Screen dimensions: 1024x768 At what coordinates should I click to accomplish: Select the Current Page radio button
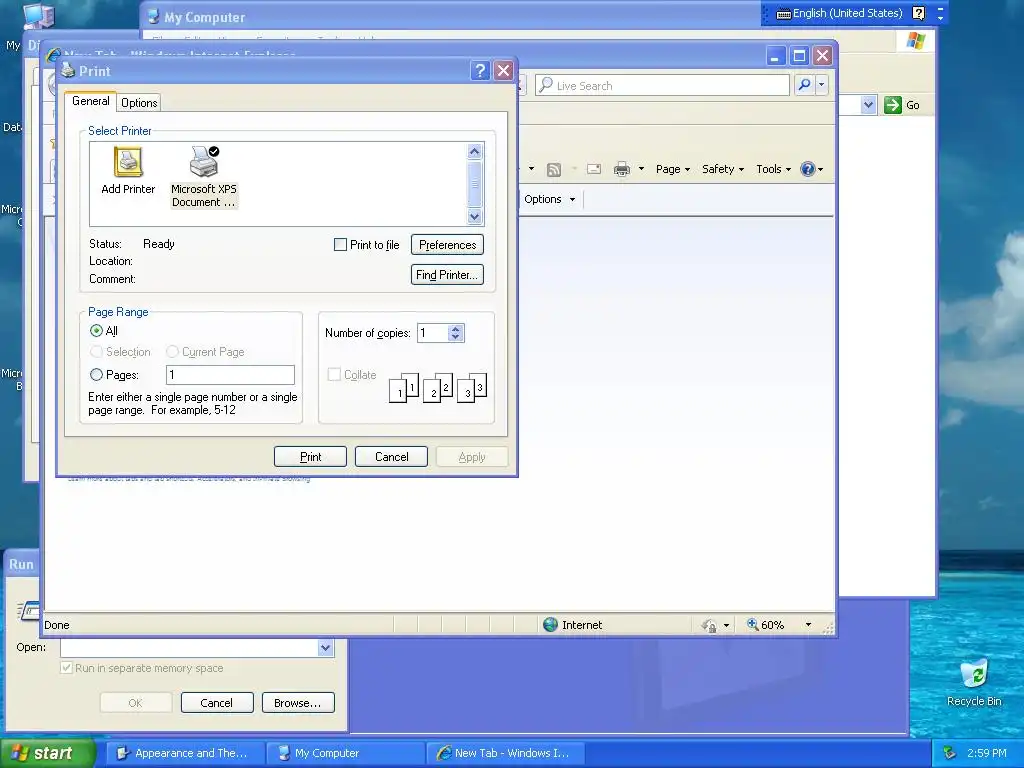pyautogui.click(x=172, y=352)
